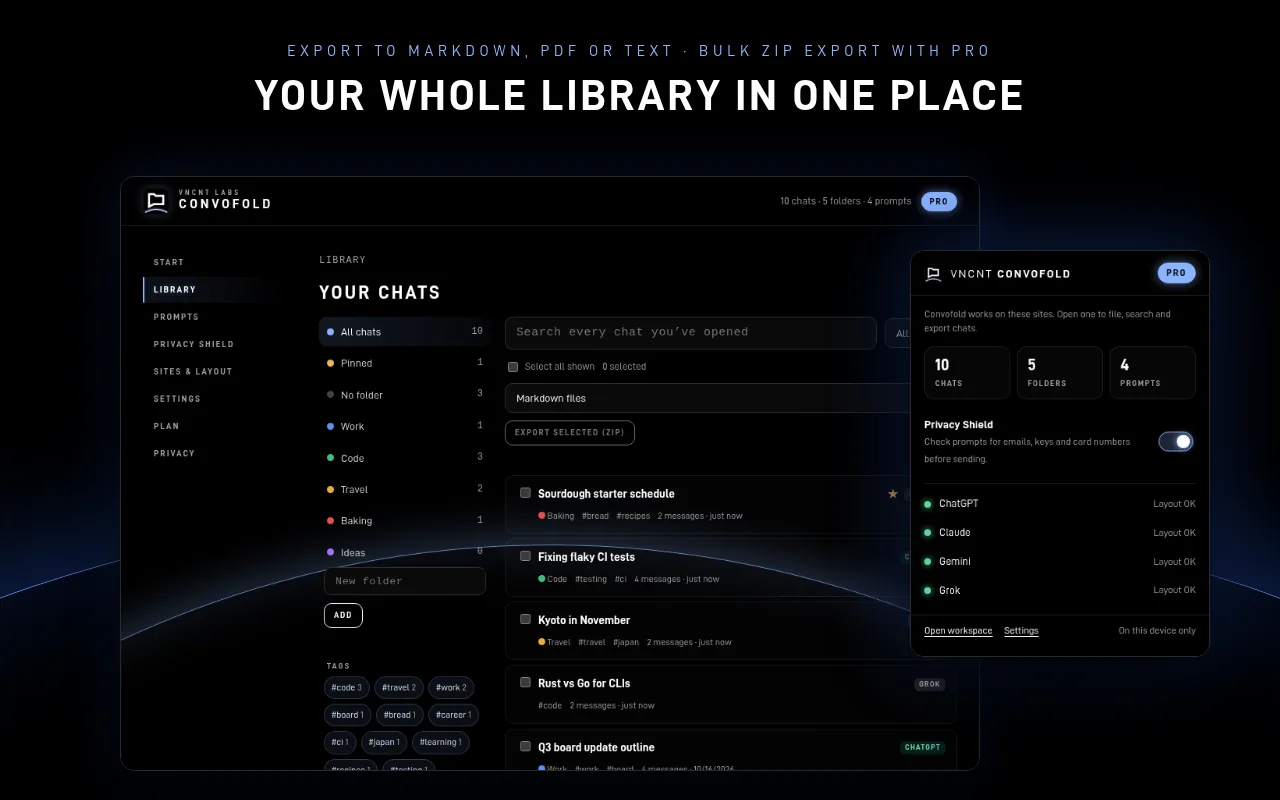Open the Start section in sidebar

[x=169, y=262]
